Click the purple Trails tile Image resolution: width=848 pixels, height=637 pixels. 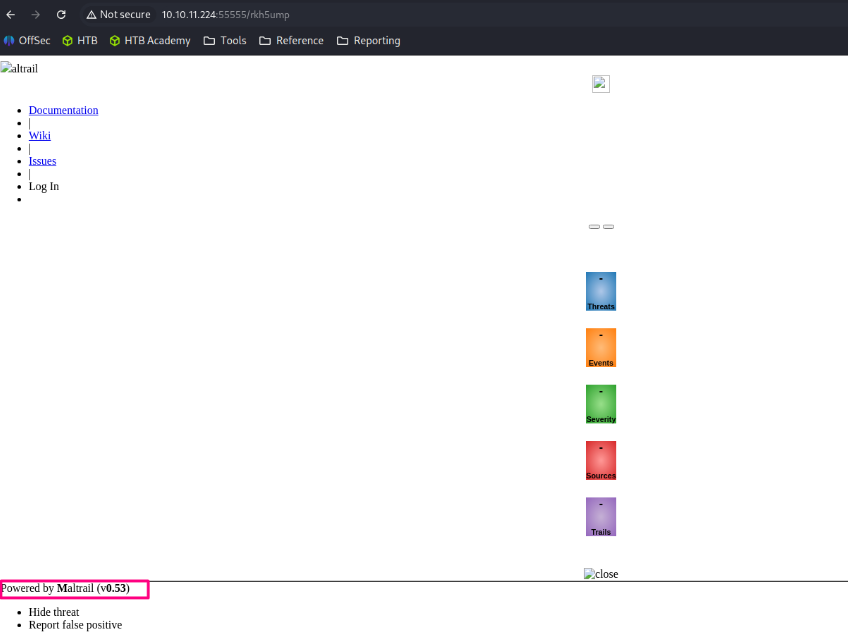click(x=601, y=516)
